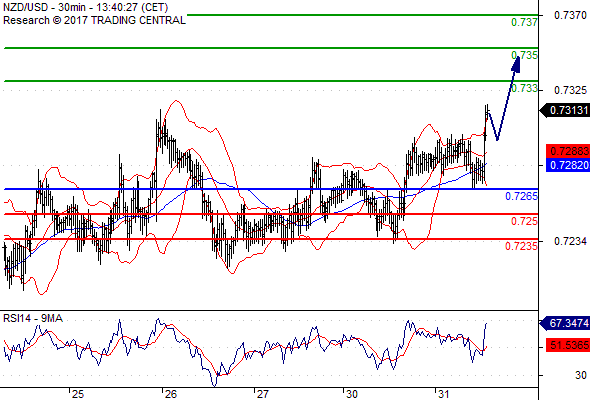Click the red 0.7235 support label

pyautogui.click(x=521, y=246)
